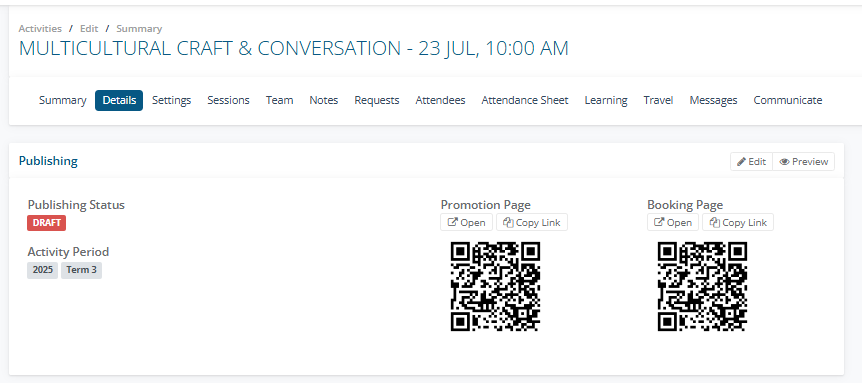Image resolution: width=862 pixels, height=383 pixels.
Task: Open the Settings tab
Action: point(172,101)
